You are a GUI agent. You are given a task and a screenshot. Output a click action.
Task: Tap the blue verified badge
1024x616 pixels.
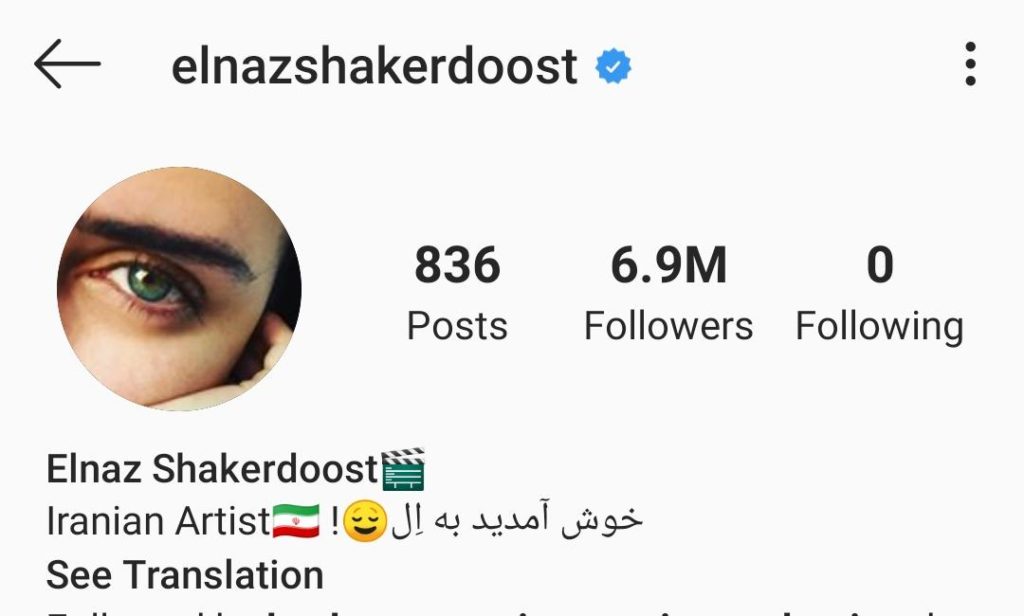(x=613, y=66)
